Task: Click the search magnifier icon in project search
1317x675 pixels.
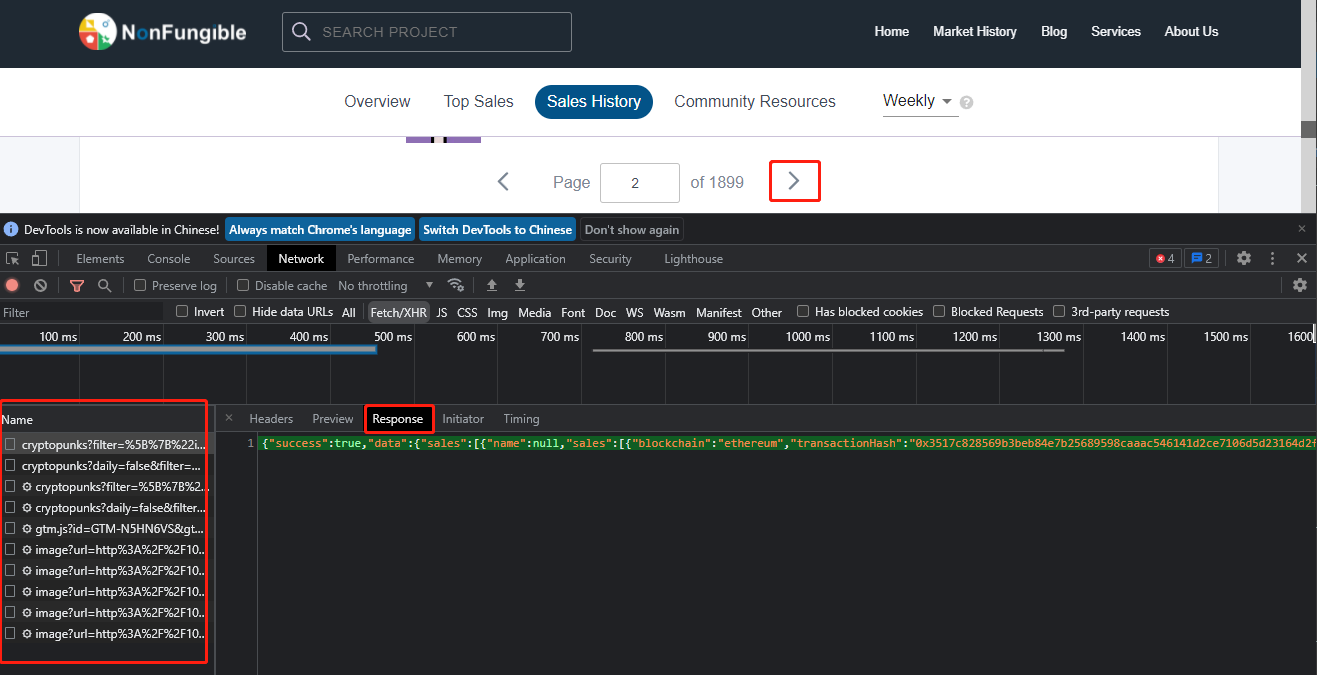Action: coord(302,32)
